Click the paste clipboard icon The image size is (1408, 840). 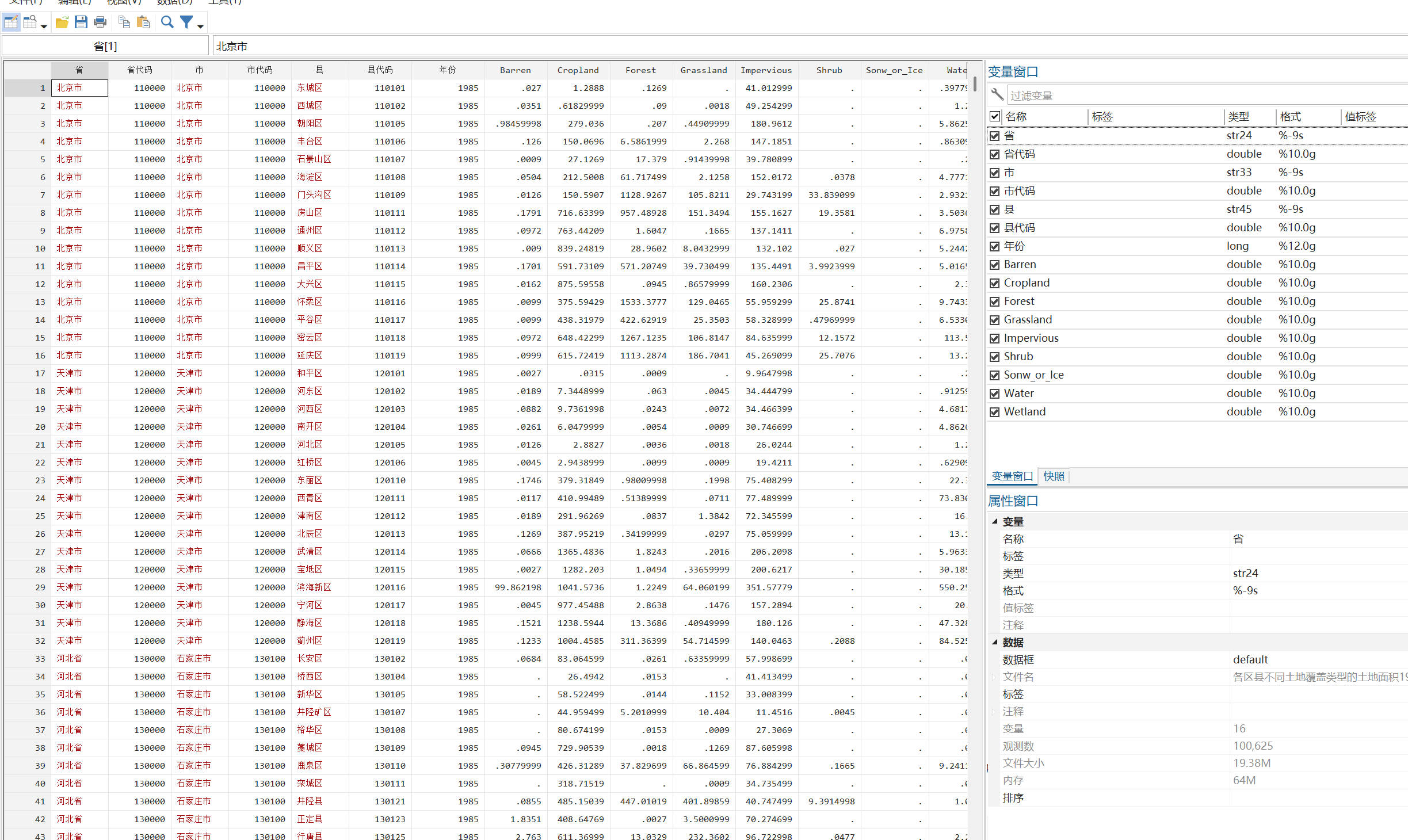(143, 22)
